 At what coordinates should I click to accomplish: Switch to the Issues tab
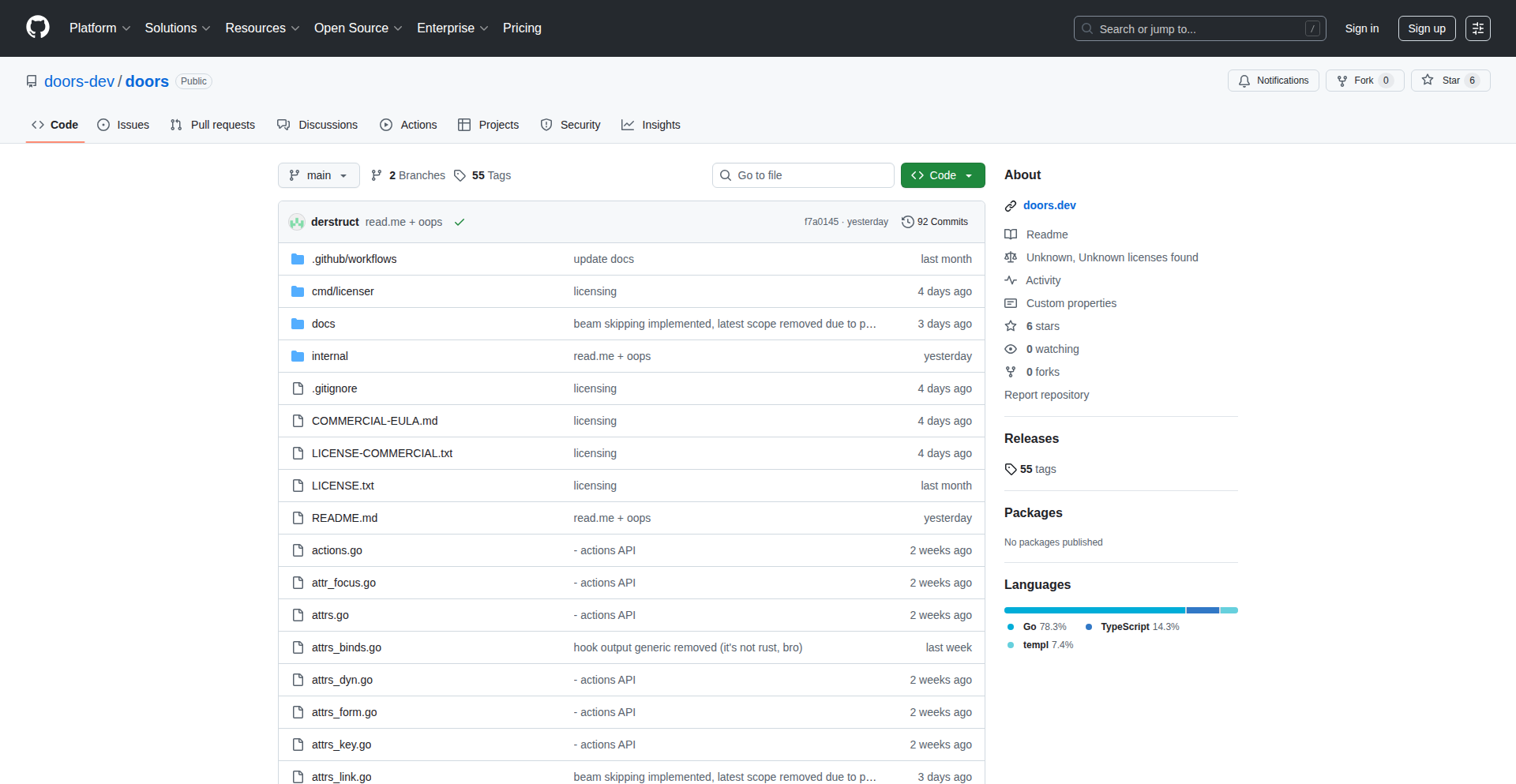pyautogui.click(x=123, y=125)
